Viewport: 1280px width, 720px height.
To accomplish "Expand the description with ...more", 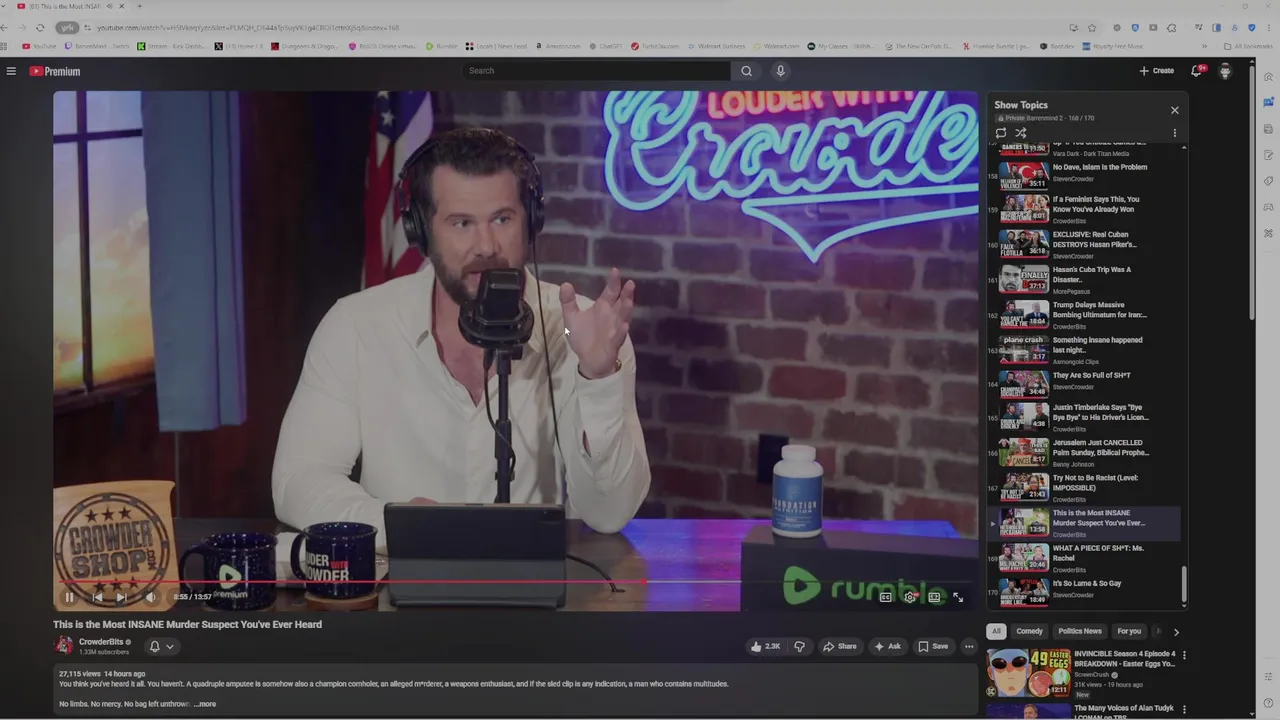I will tap(205, 704).
